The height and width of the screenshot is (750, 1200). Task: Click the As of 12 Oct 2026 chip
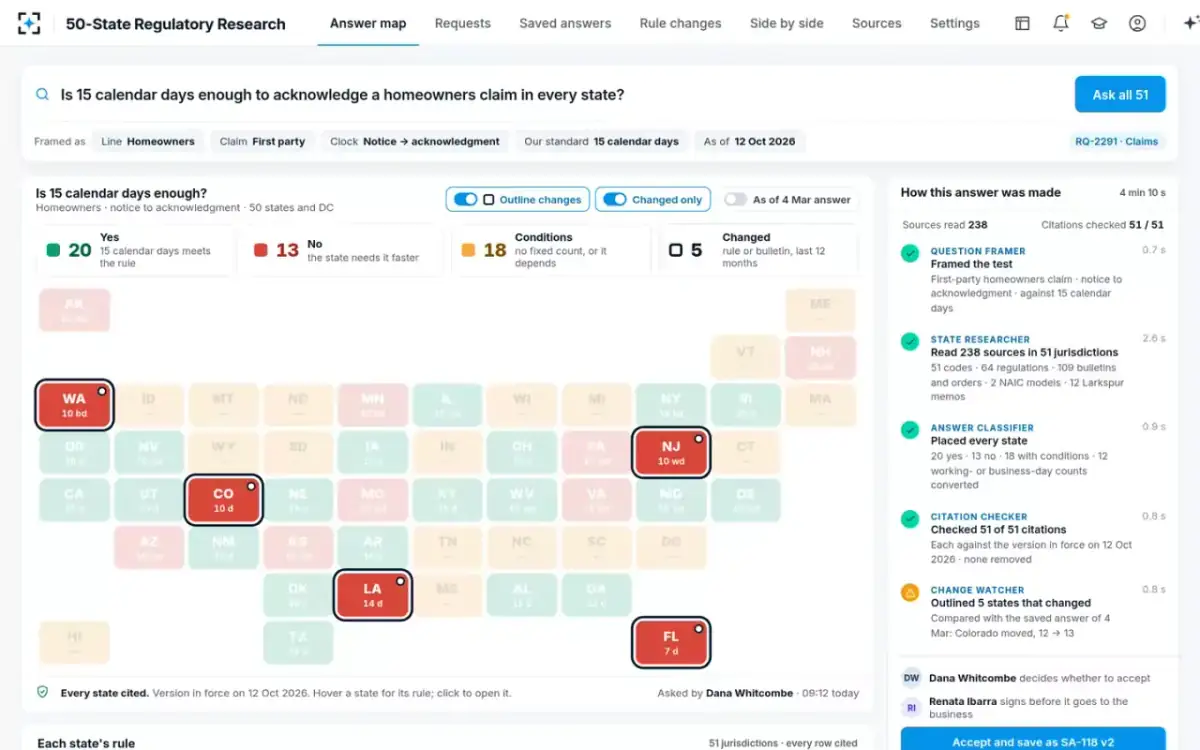tap(749, 141)
